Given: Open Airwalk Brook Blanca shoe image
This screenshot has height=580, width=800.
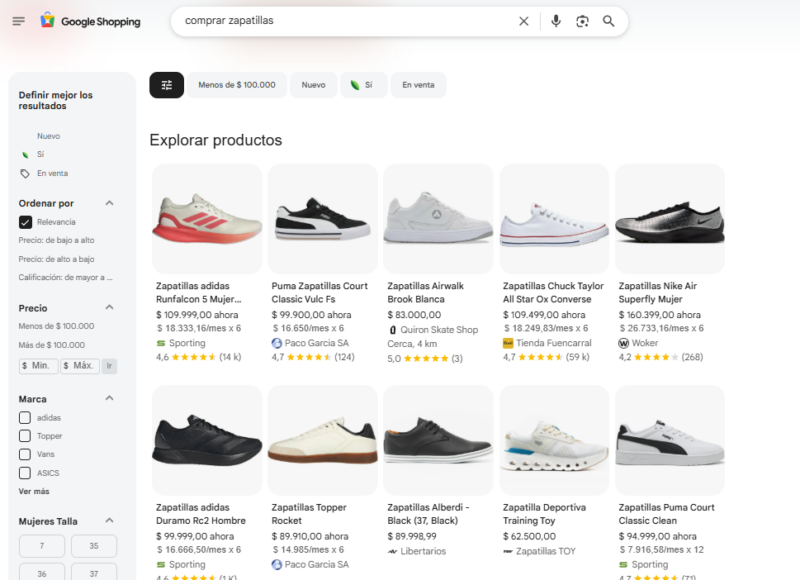Looking at the screenshot, I should click(x=438, y=219).
